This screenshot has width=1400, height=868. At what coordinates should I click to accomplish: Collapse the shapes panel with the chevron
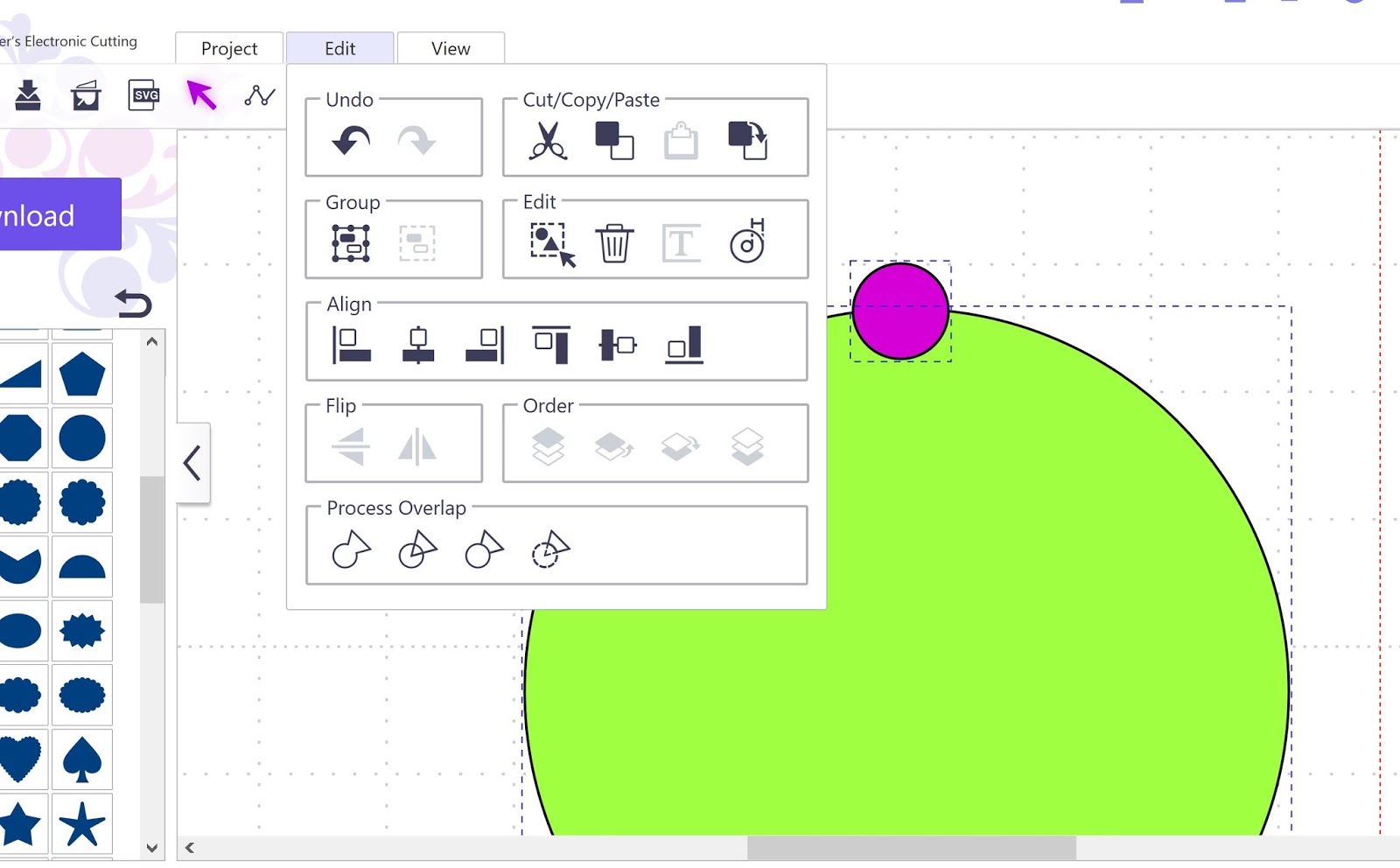coord(193,464)
